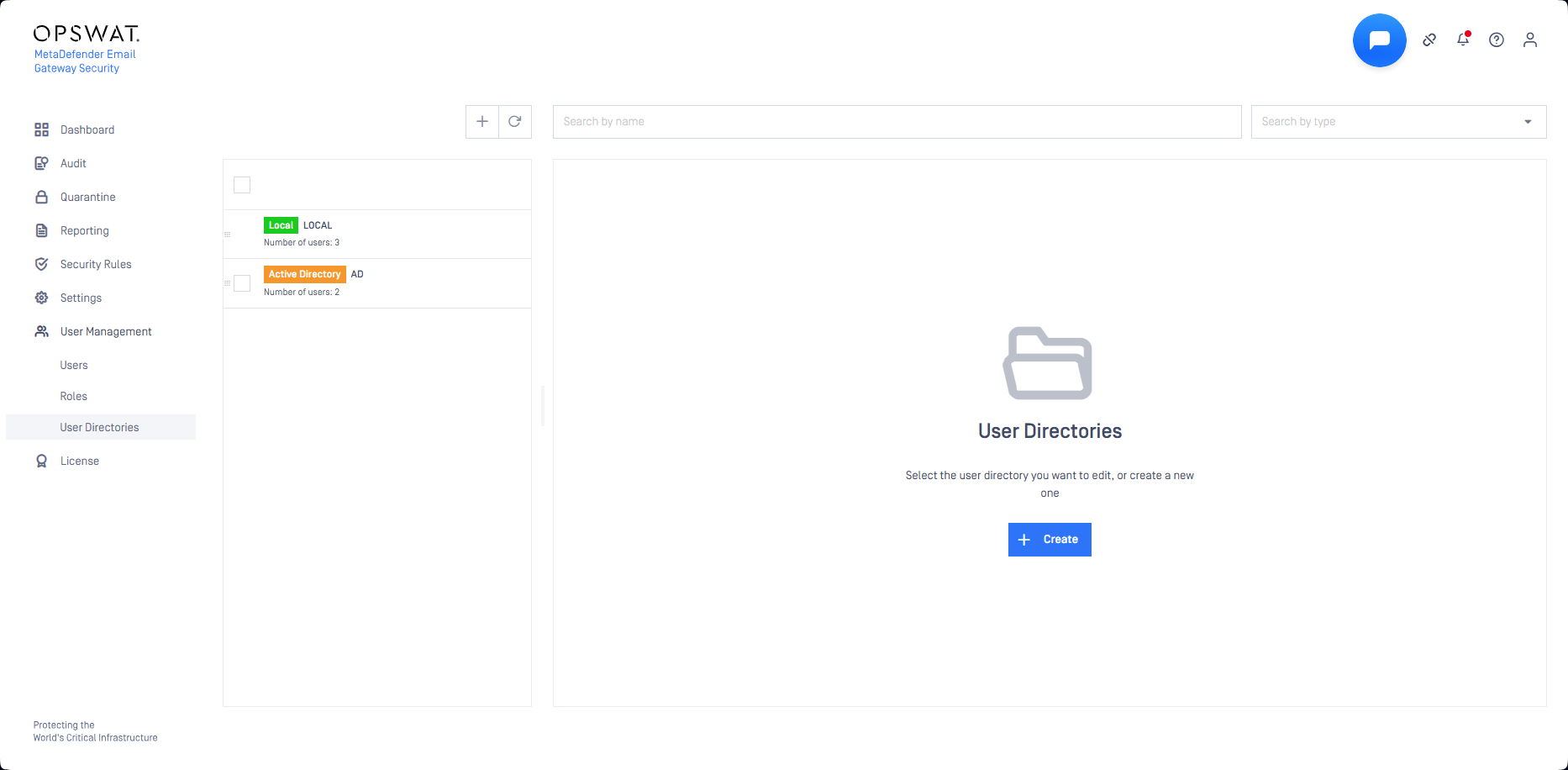The width and height of the screenshot is (1568, 770).
Task: Click the link status icon in header
Action: [1429, 40]
